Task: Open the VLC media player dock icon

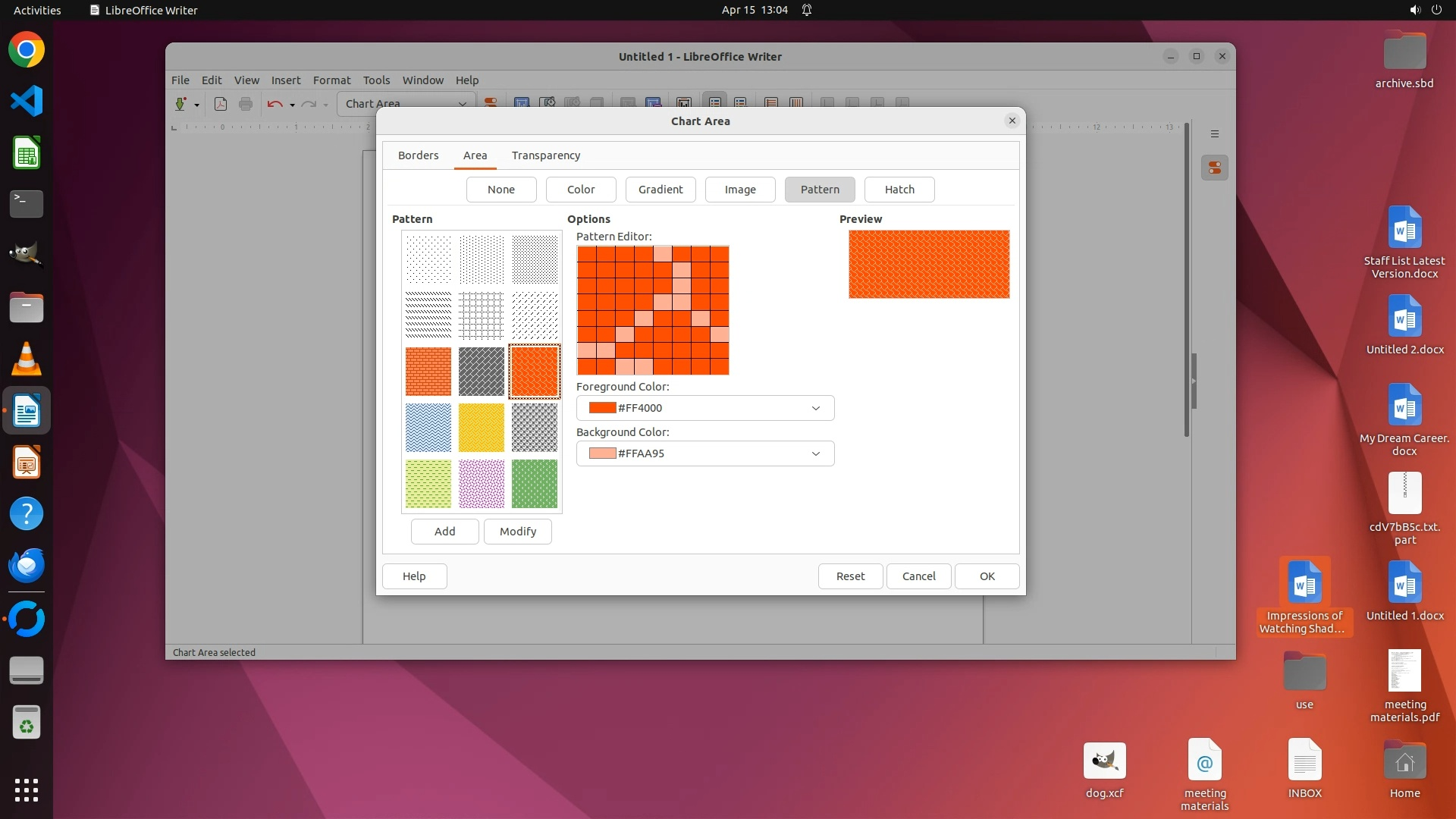Action: click(x=27, y=359)
